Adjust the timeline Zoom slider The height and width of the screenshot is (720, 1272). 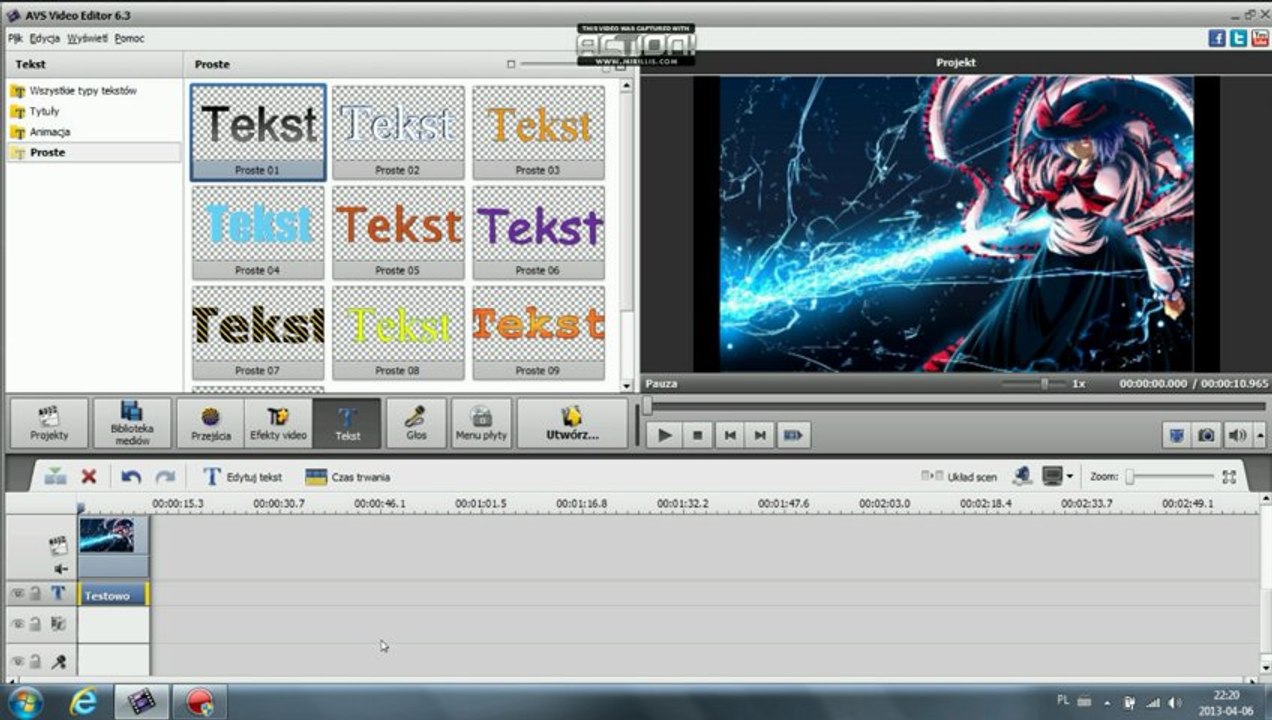[x=1129, y=477]
